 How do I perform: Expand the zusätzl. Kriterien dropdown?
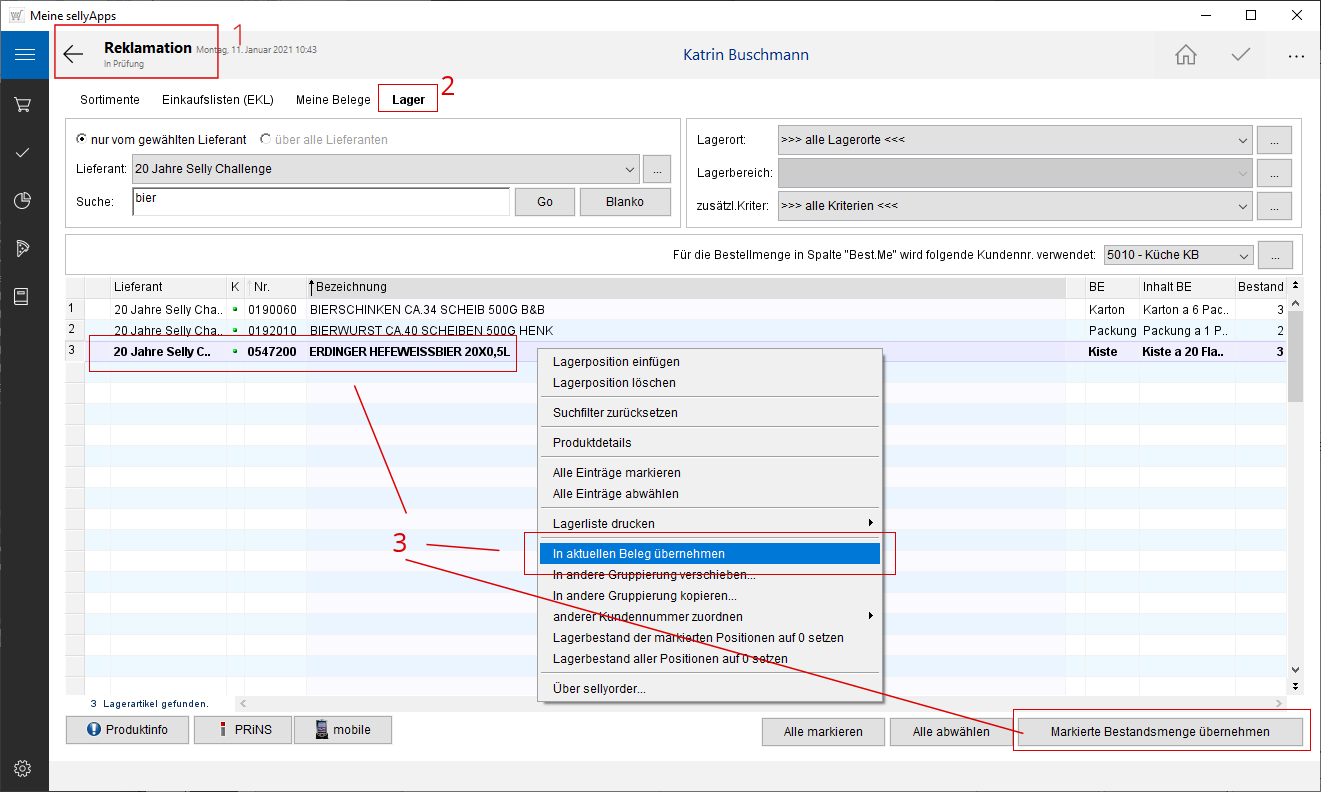[x=1242, y=206]
